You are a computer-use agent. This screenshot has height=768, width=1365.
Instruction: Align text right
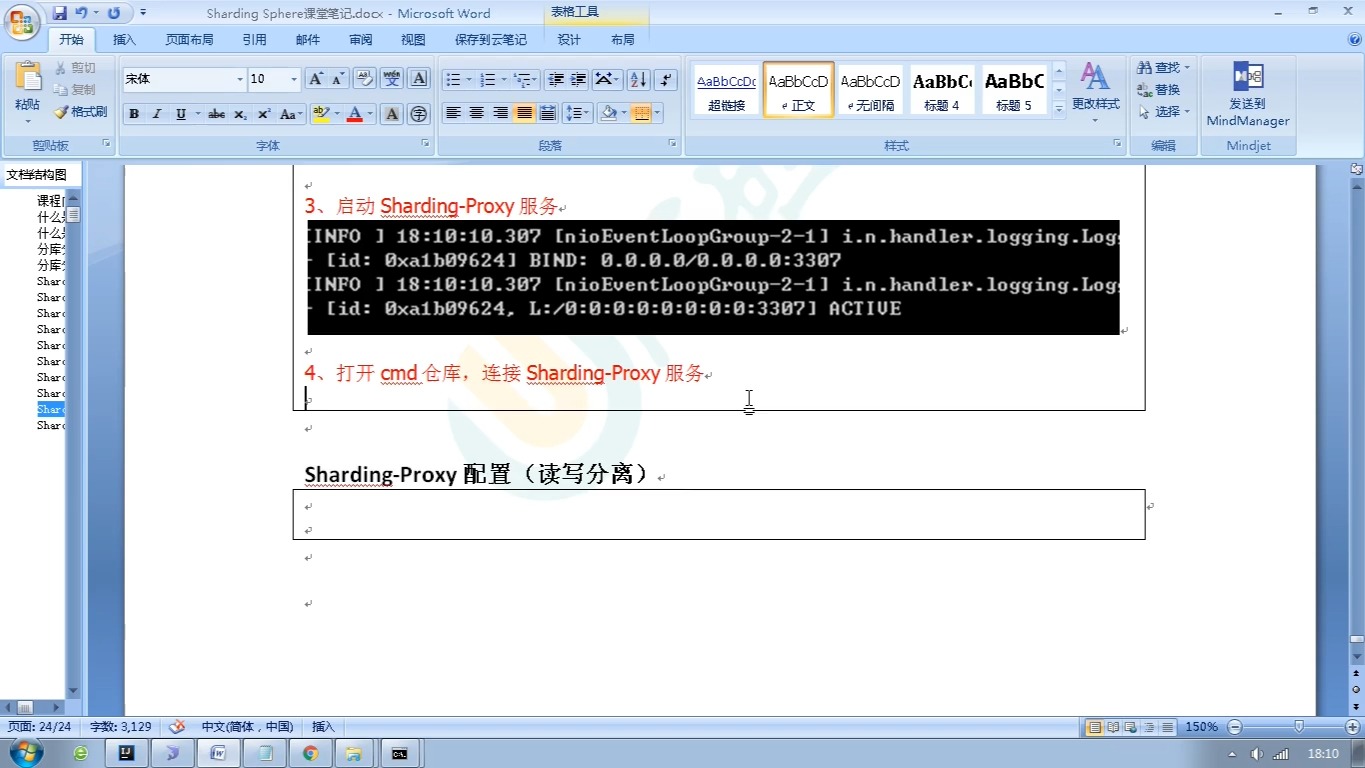[500, 113]
